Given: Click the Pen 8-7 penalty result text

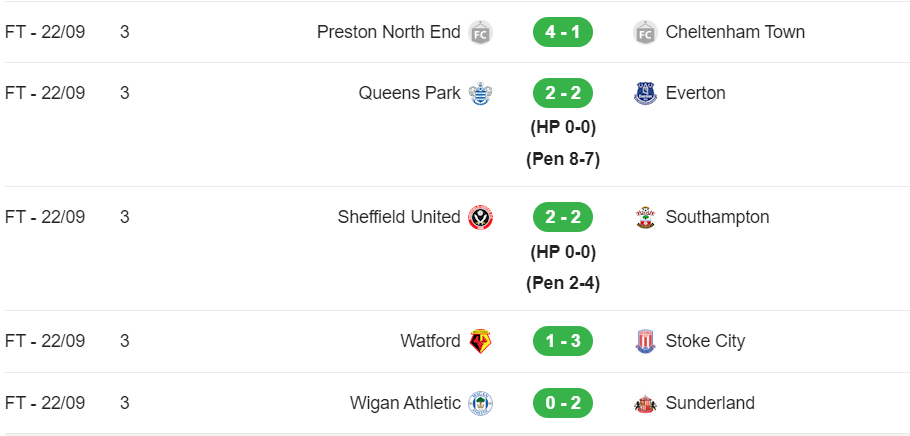Looking at the screenshot, I should click(x=563, y=159).
